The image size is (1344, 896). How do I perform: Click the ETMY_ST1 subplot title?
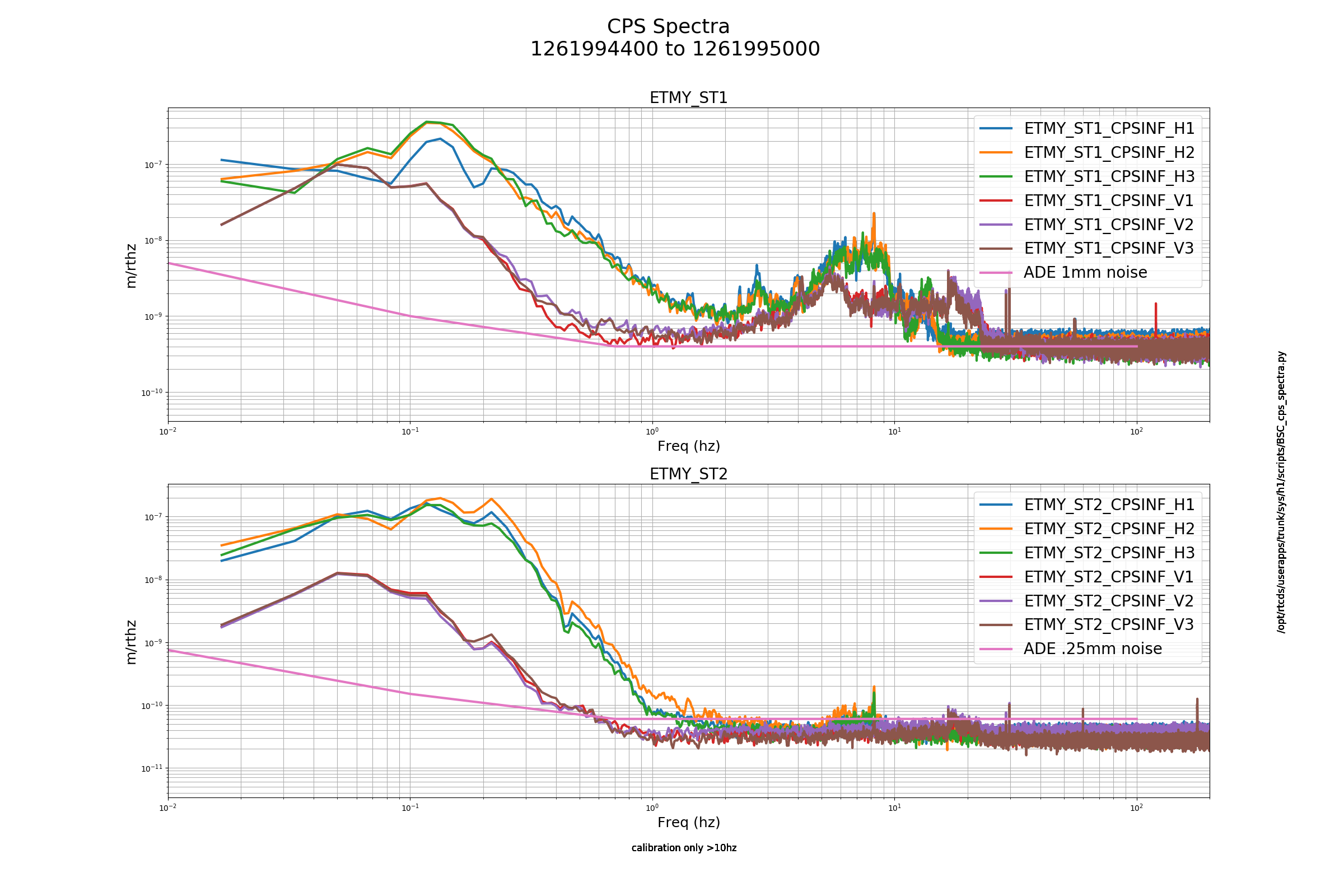click(689, 97)
